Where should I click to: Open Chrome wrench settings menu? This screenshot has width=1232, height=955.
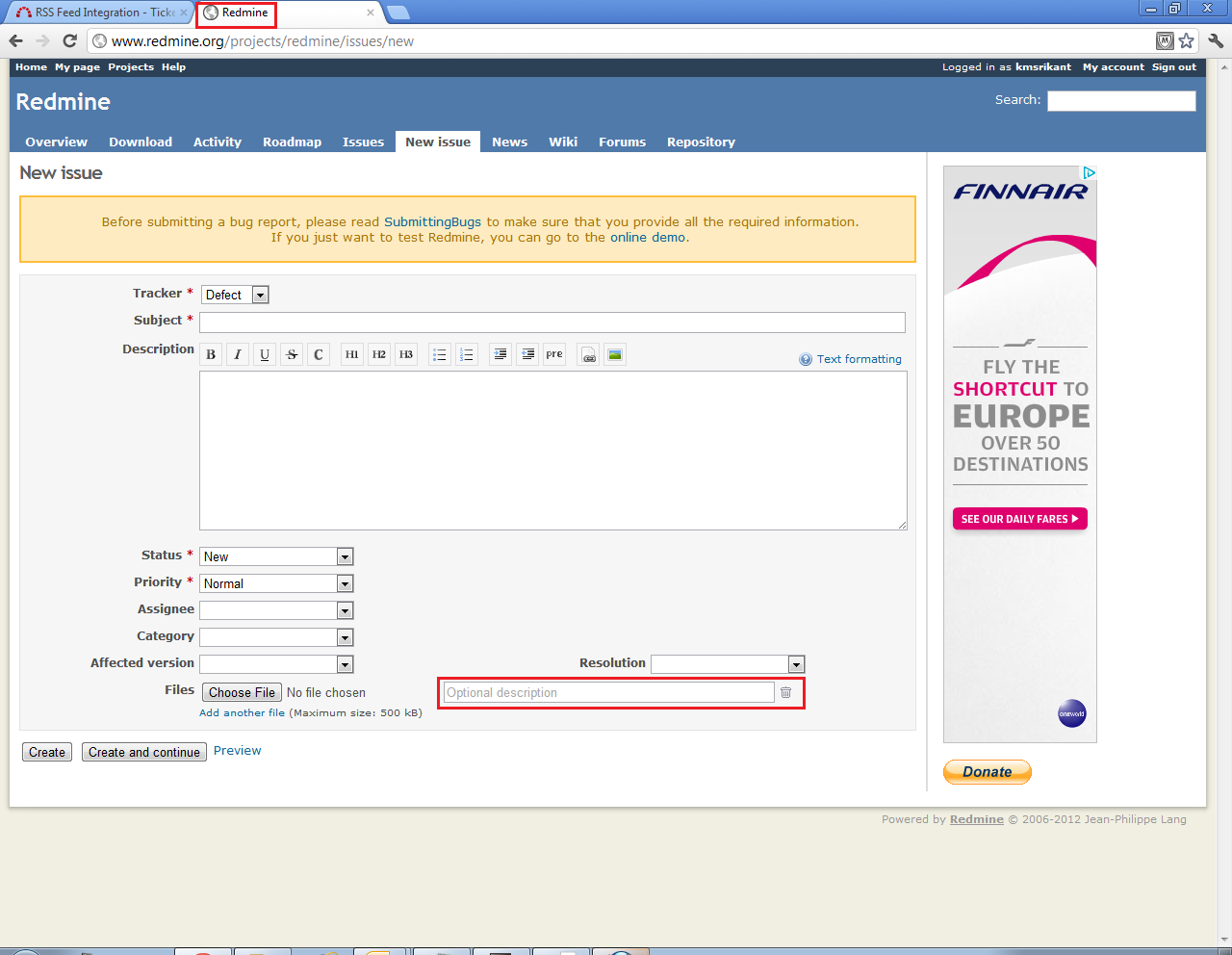point(1216,40)
